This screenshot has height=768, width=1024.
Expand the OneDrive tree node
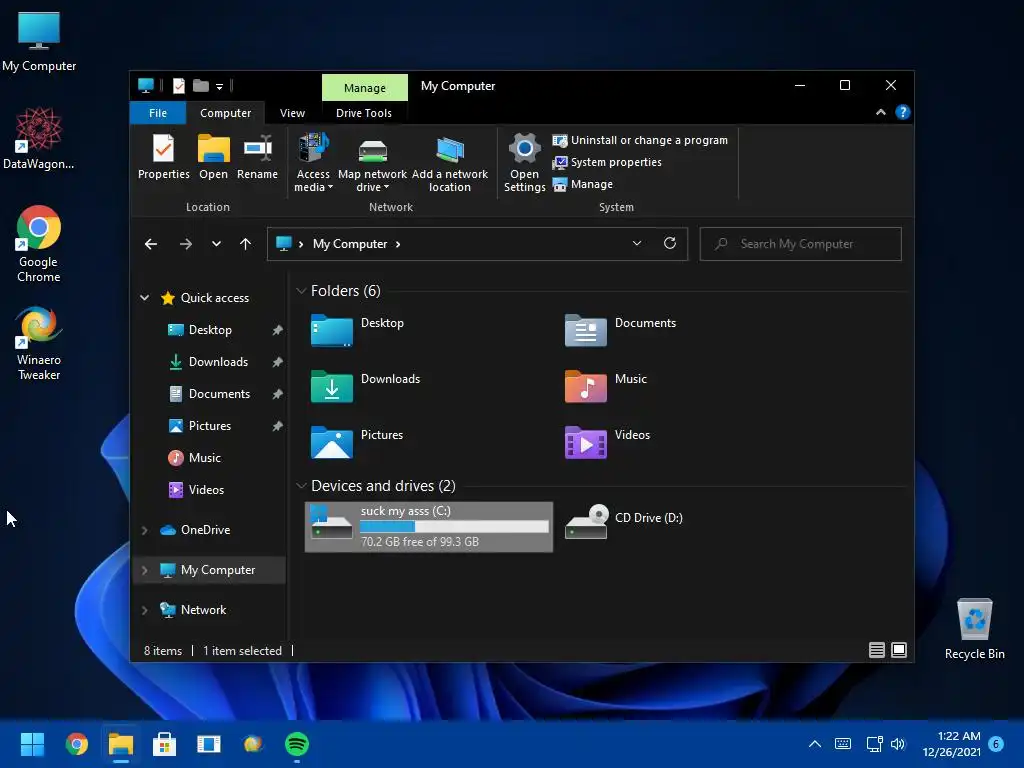144,530
